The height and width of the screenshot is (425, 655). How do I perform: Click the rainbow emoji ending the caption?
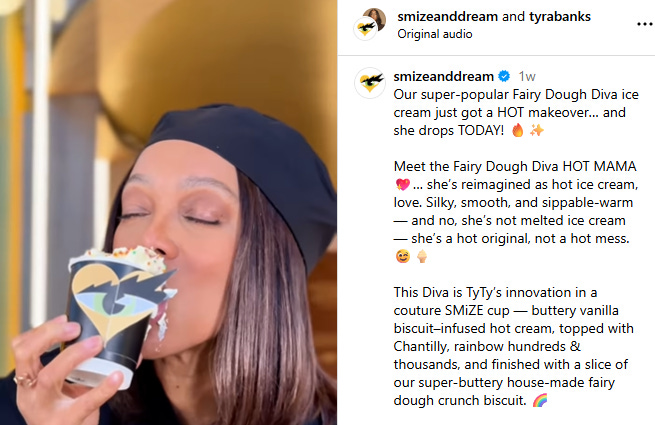pyautogui.click(x=540, y=400)
